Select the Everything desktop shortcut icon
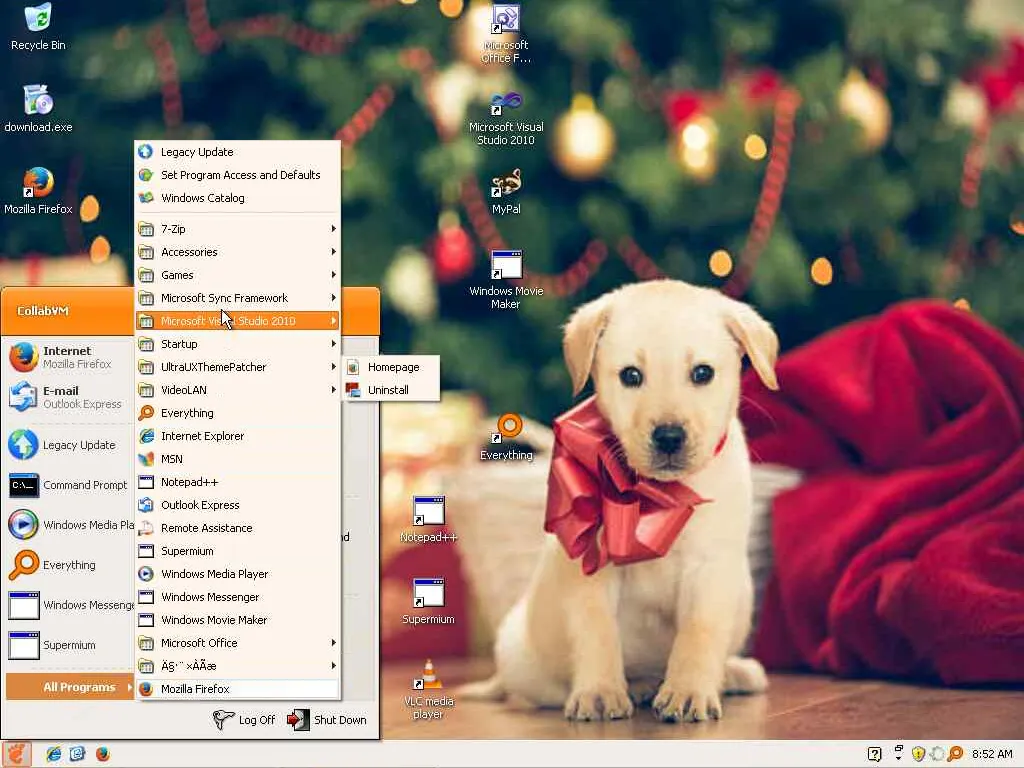Screen dimensions: 1024x768 (506, 438)
